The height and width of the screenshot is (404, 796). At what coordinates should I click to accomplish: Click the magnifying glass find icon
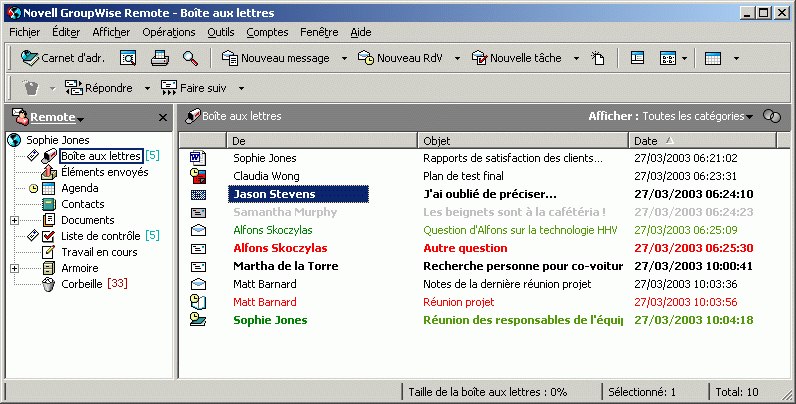coord(191,58)
